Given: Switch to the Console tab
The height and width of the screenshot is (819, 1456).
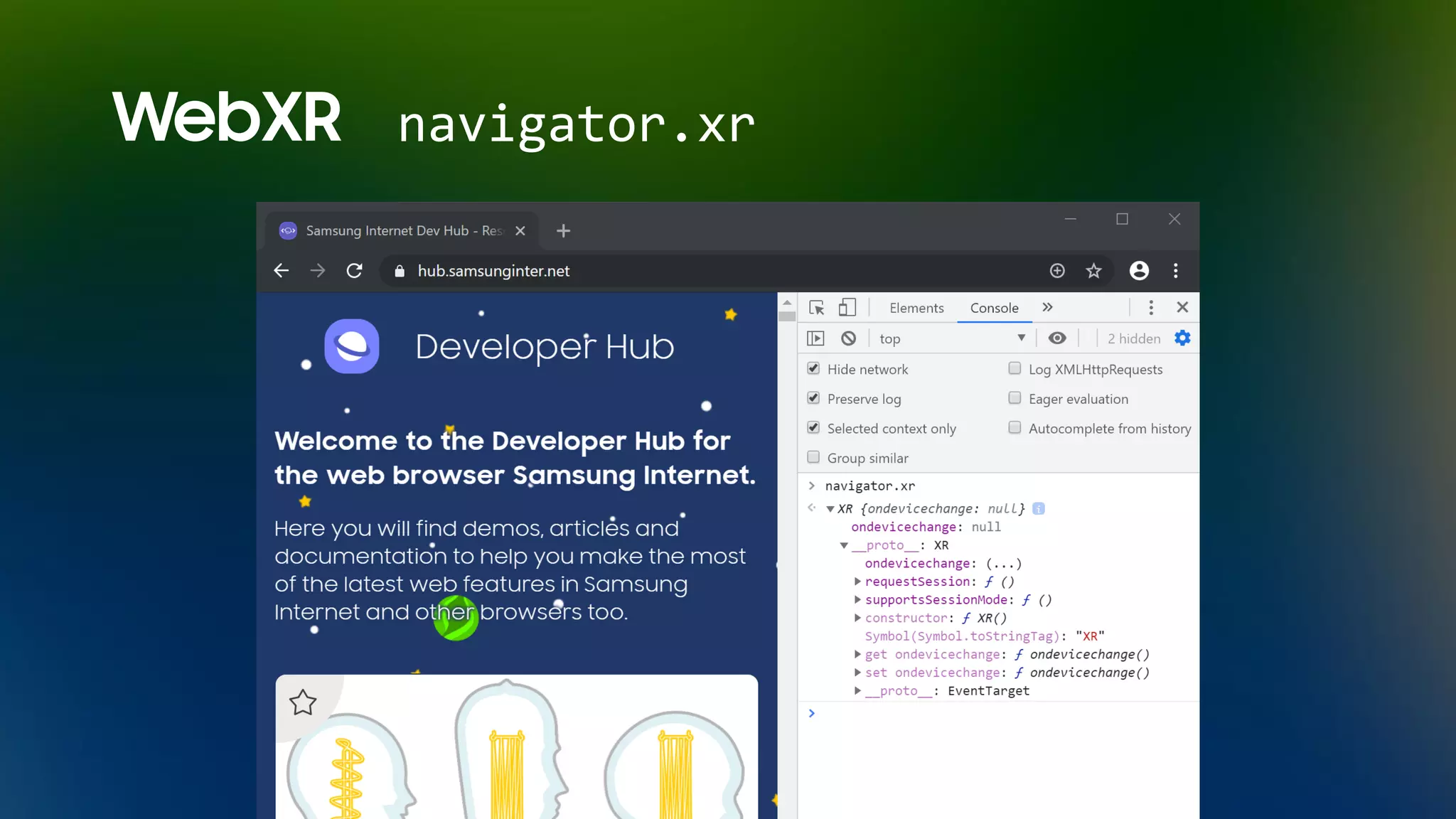Looking at the screenshot, I should 994,308.
